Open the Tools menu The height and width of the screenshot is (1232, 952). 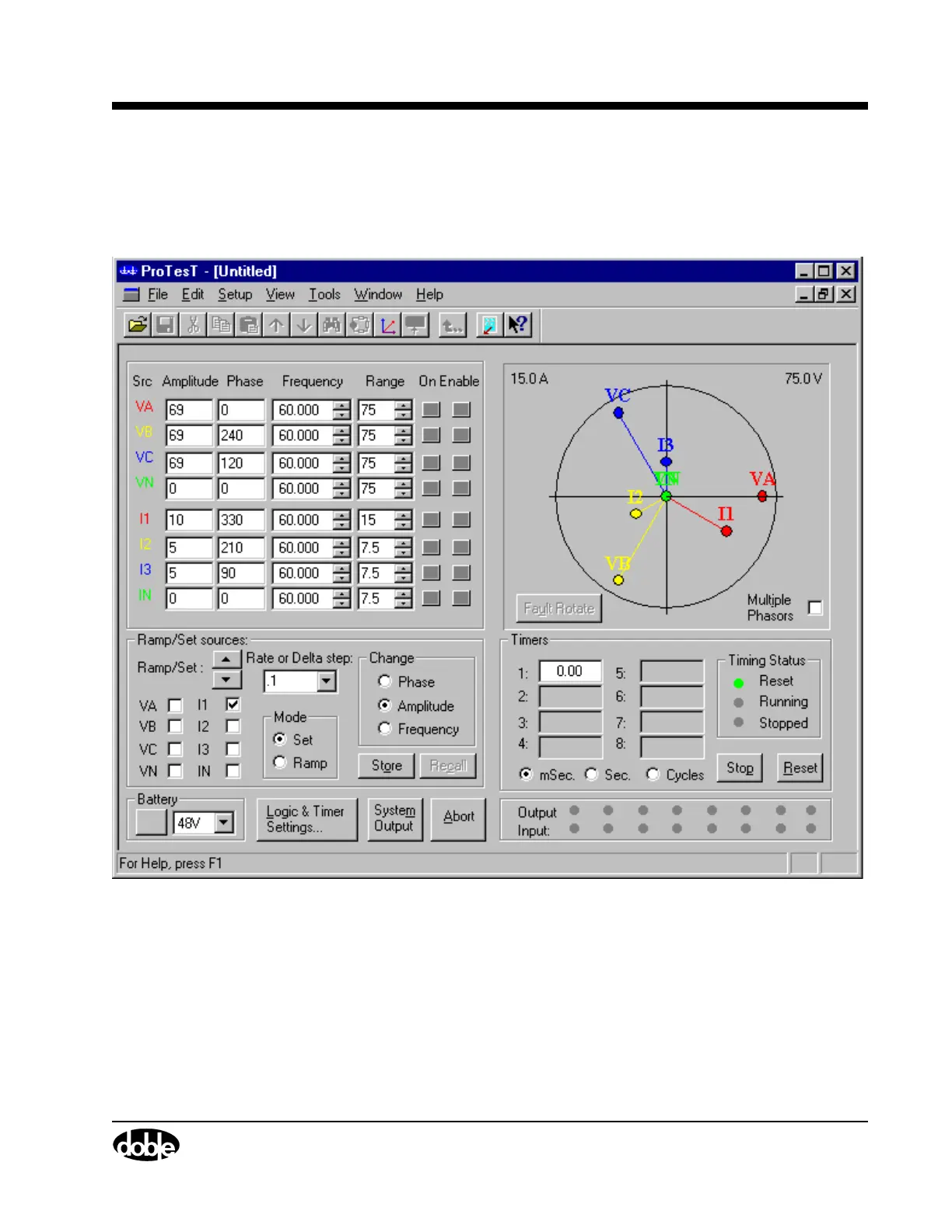click(324, 295)
